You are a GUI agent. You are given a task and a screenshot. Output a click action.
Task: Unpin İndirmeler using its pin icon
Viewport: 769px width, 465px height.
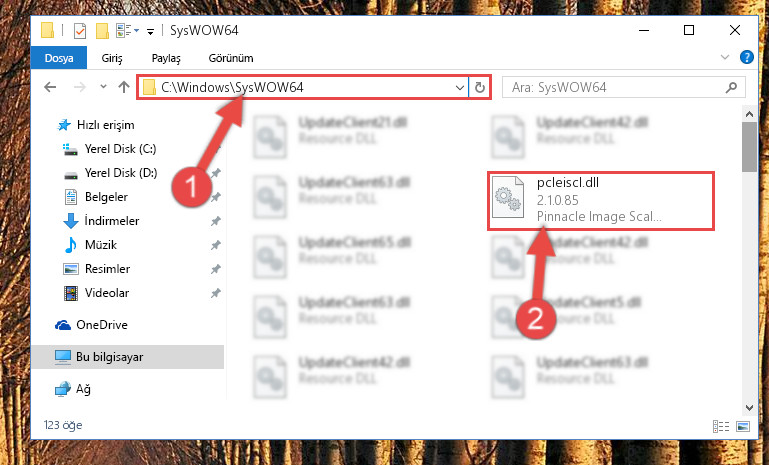pos(215,221)
